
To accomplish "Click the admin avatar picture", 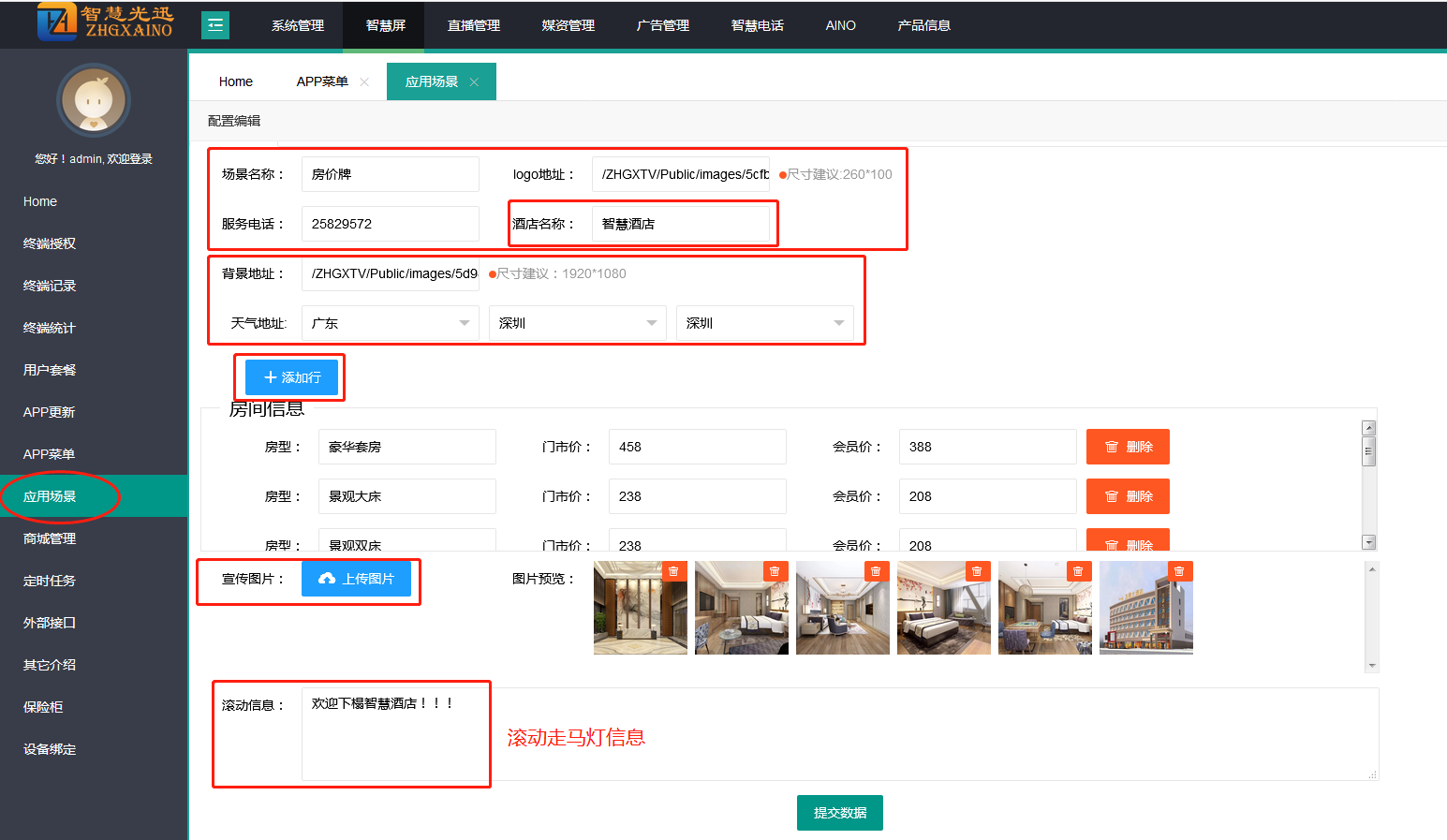I will pyautogui.click(x=94, y=101).
